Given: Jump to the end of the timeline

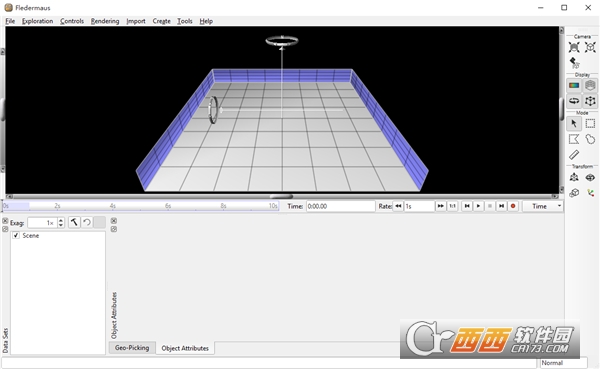Looking at the screenshot, I should 501,206.
